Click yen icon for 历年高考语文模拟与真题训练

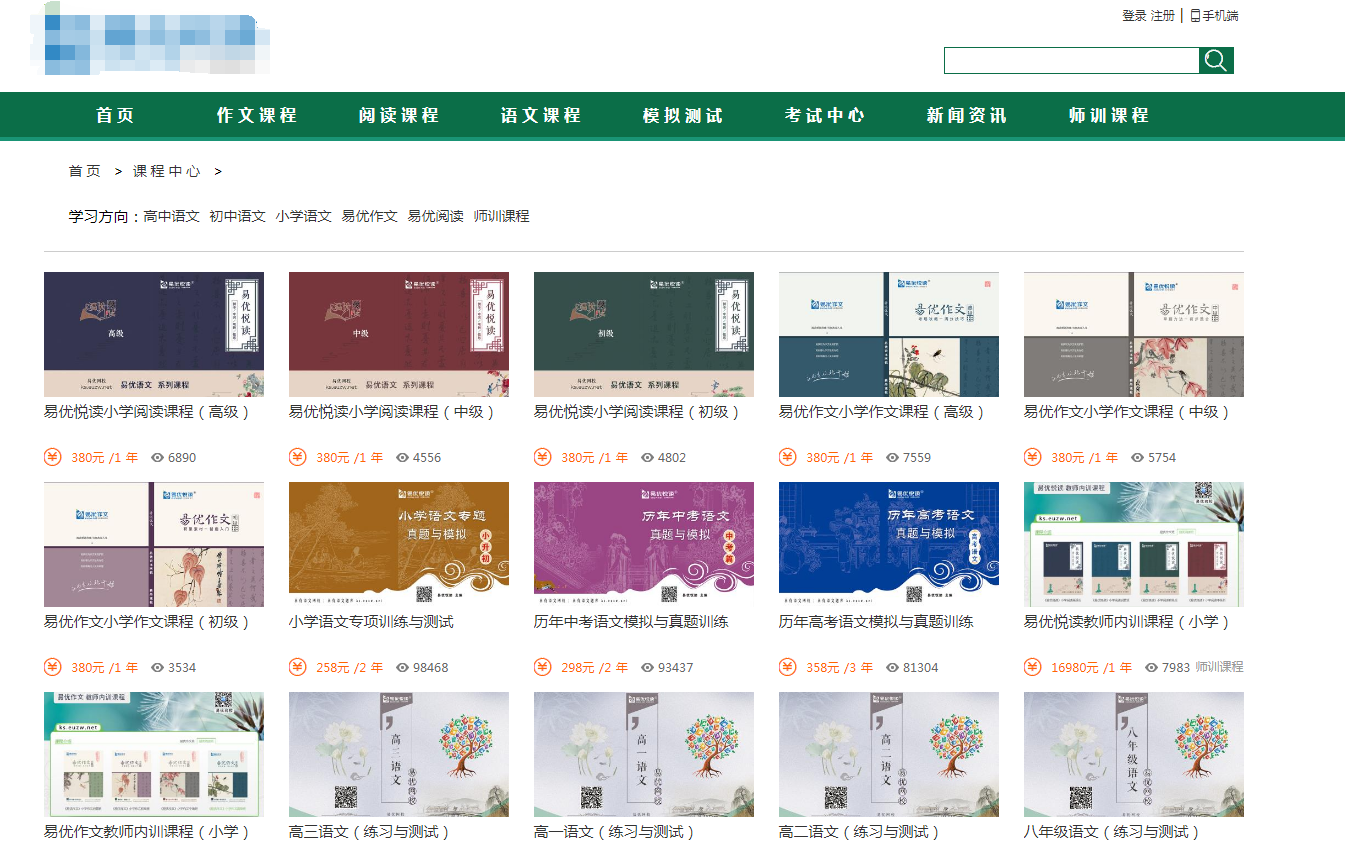(788, 667)
